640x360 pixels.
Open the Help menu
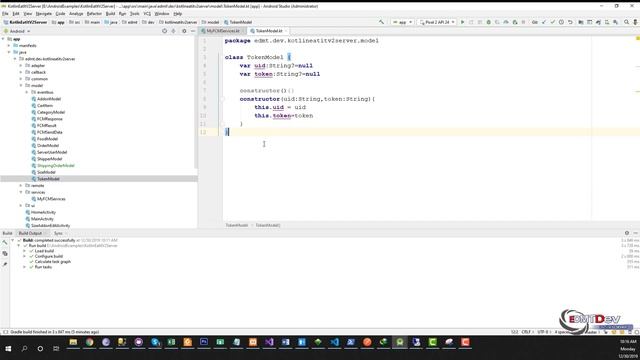(x=178, y=13)
